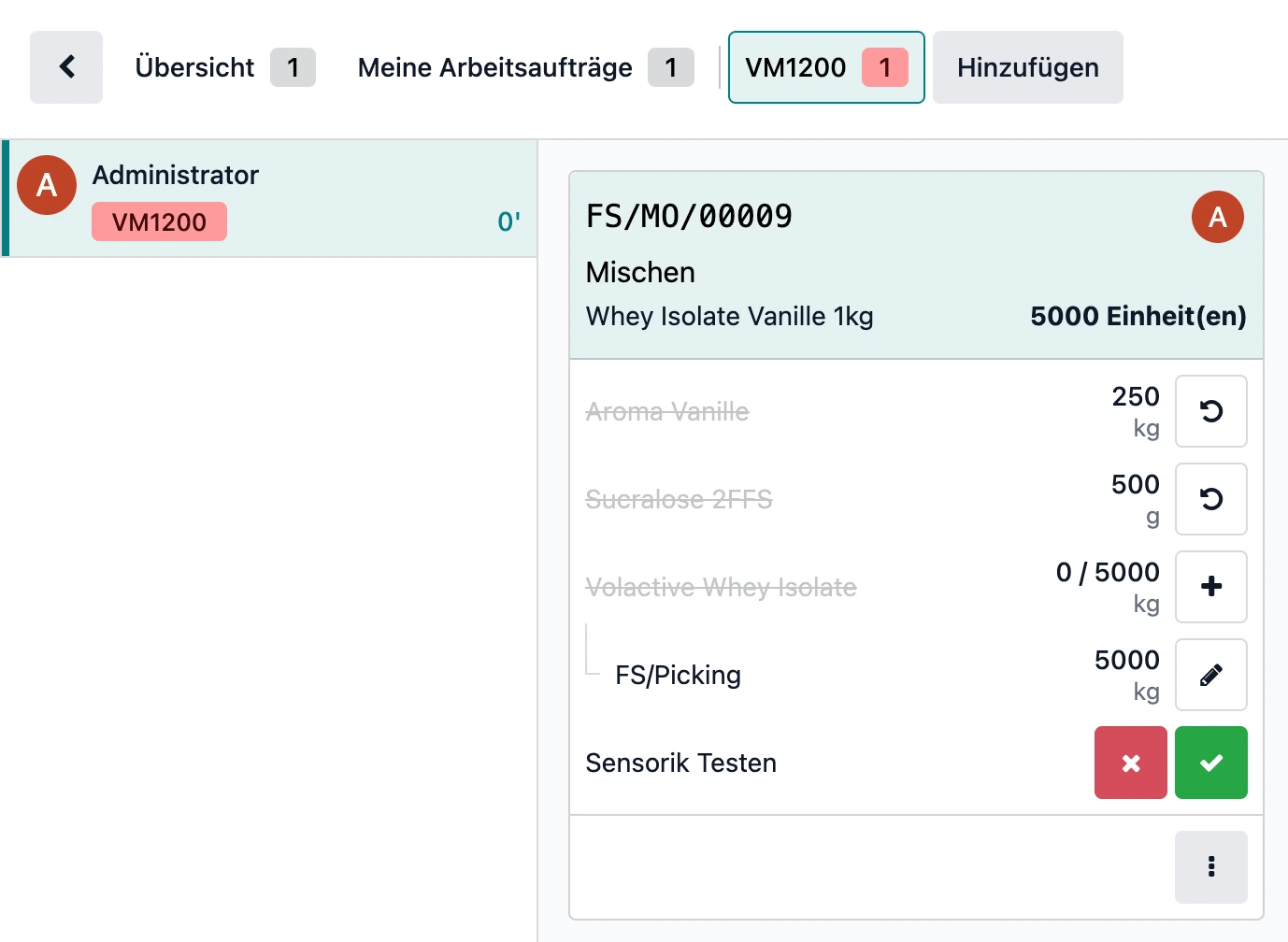Select the Administrator avatar on the card
This screenshot has height=942, width=1288.
(x=1217, y=217)
